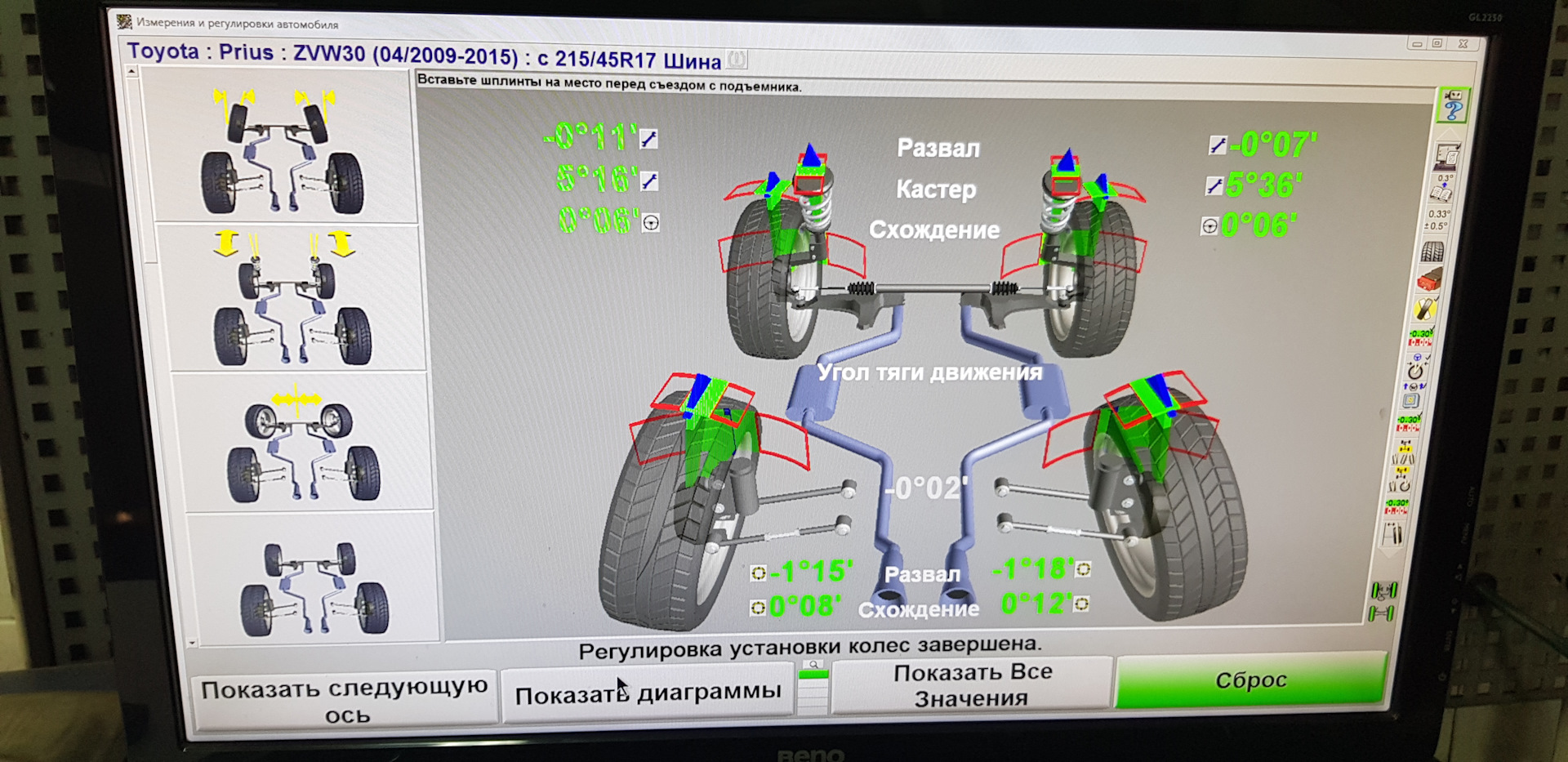Close the alignment window
The height and width of the screenshot is (762, 1568).
point(1463,43)
